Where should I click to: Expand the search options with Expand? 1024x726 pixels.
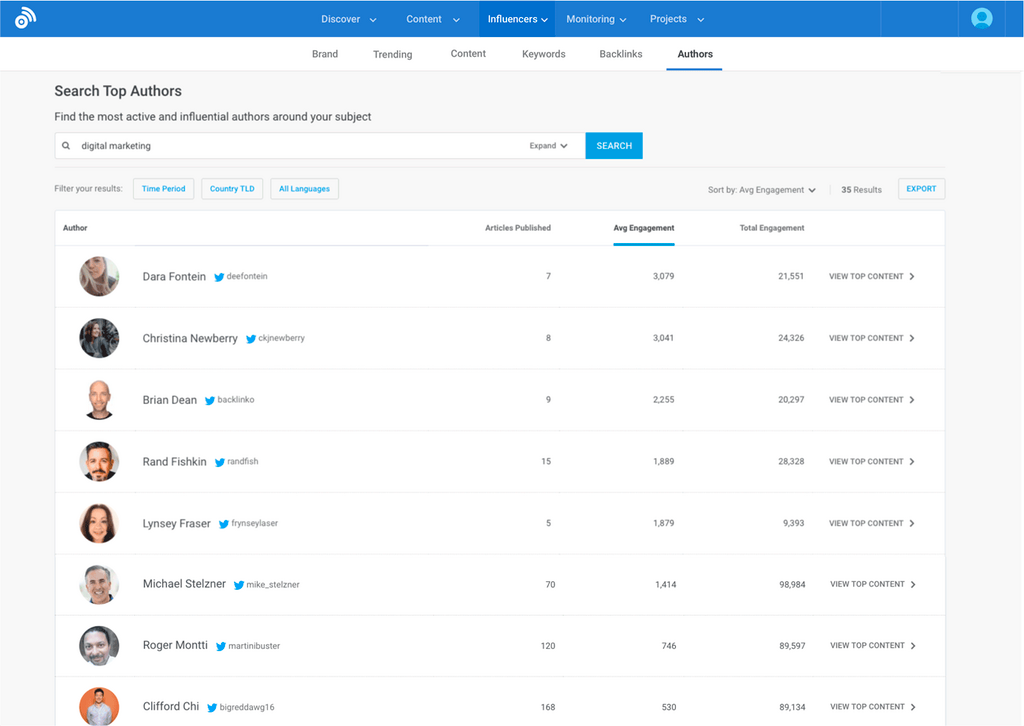[x=549, y=146]
